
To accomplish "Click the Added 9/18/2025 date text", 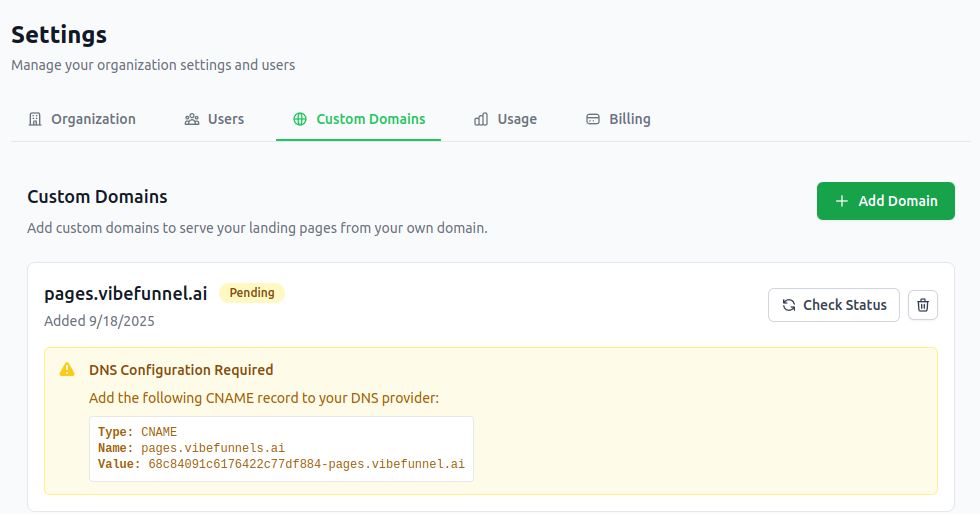I will coord(99,321).
